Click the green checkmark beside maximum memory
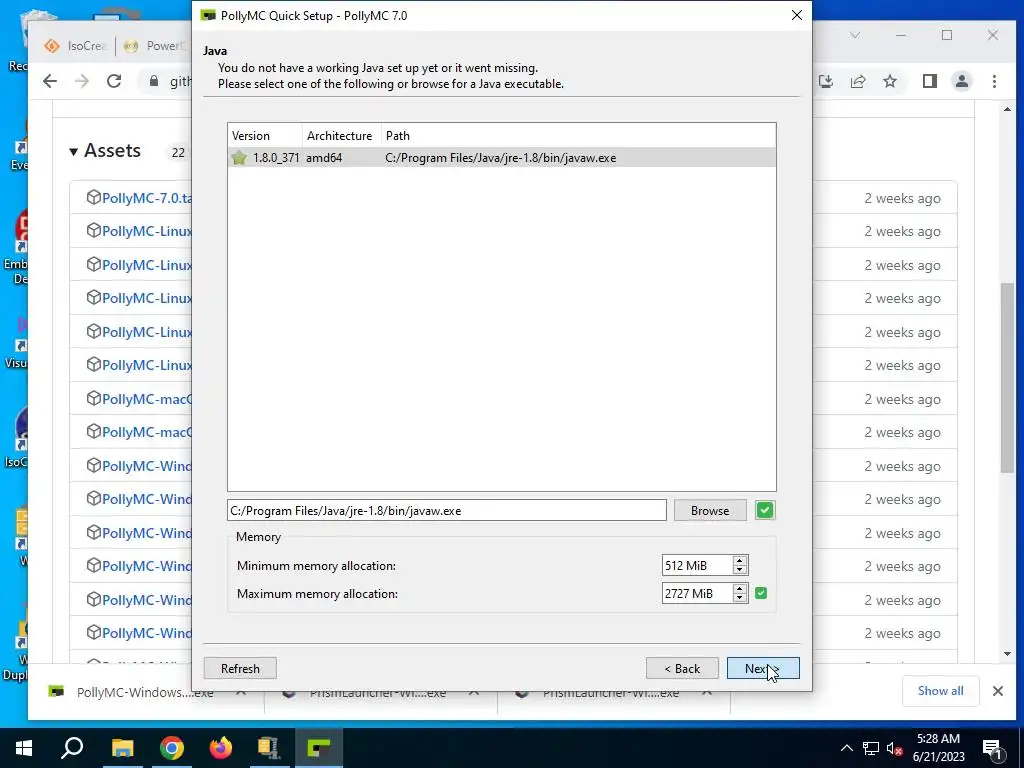The width and height of the screenshot is (1024, 768). point(761,593)
